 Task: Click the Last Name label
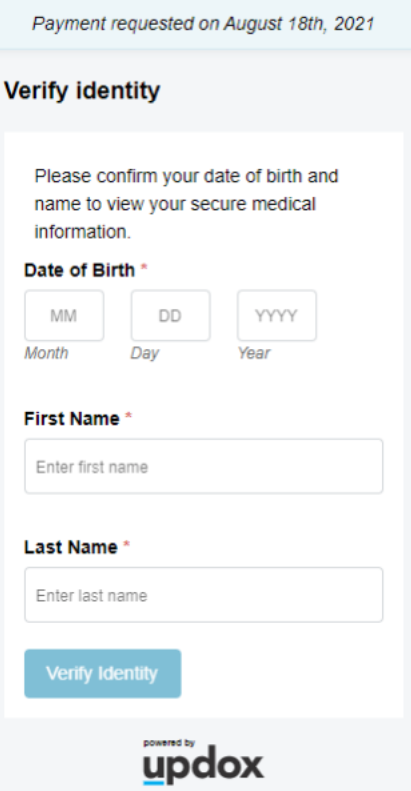(71, 547)
